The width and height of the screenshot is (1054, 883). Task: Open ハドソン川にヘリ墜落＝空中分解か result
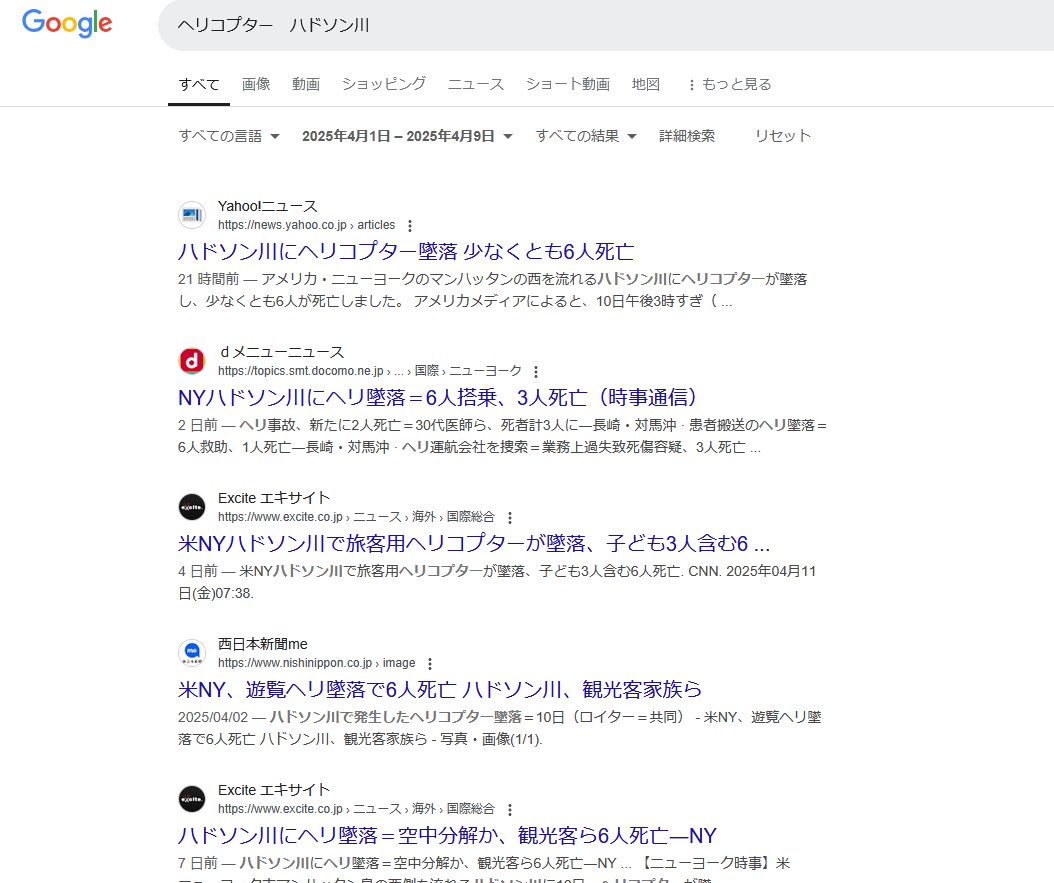[x=448, y=835]
